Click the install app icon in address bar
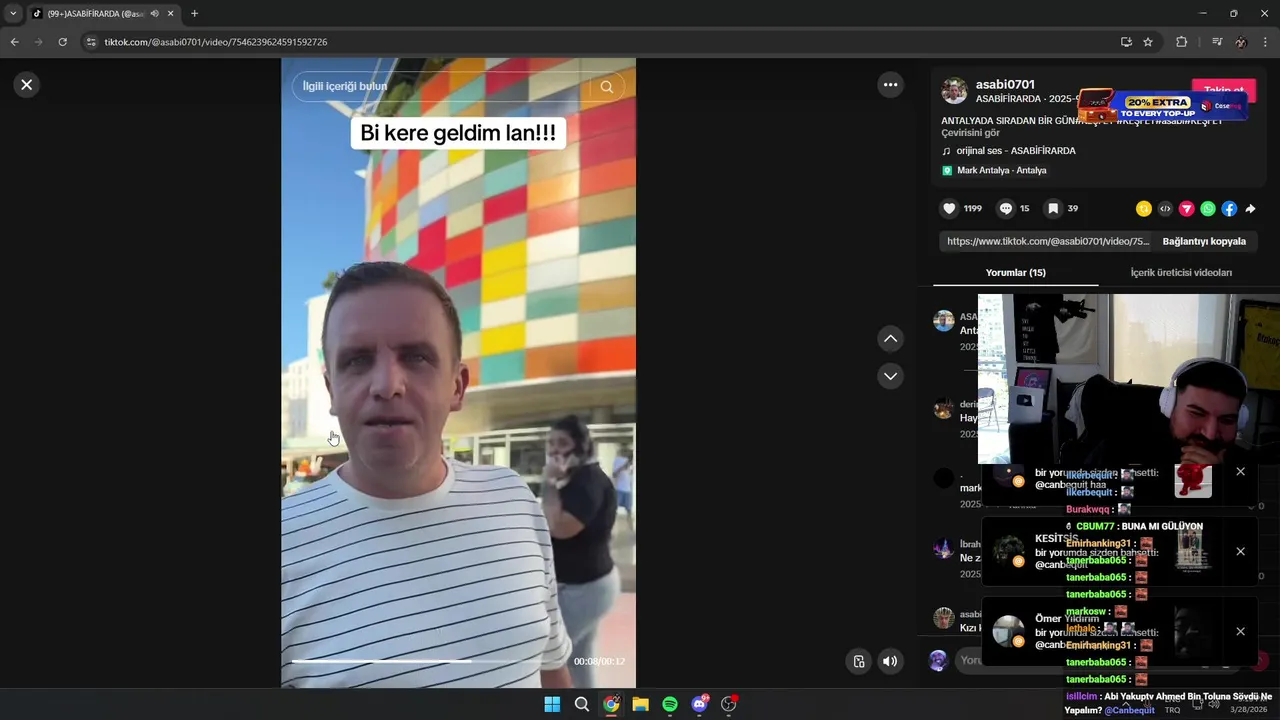The height and width of the screenshot is (720, 1280). coord(1126,42)
